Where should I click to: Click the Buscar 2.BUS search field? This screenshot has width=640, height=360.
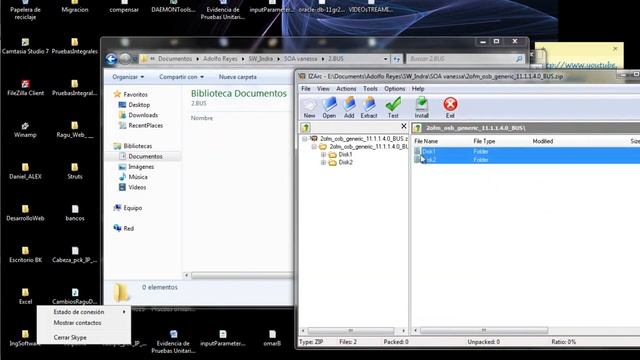point(466,59)
